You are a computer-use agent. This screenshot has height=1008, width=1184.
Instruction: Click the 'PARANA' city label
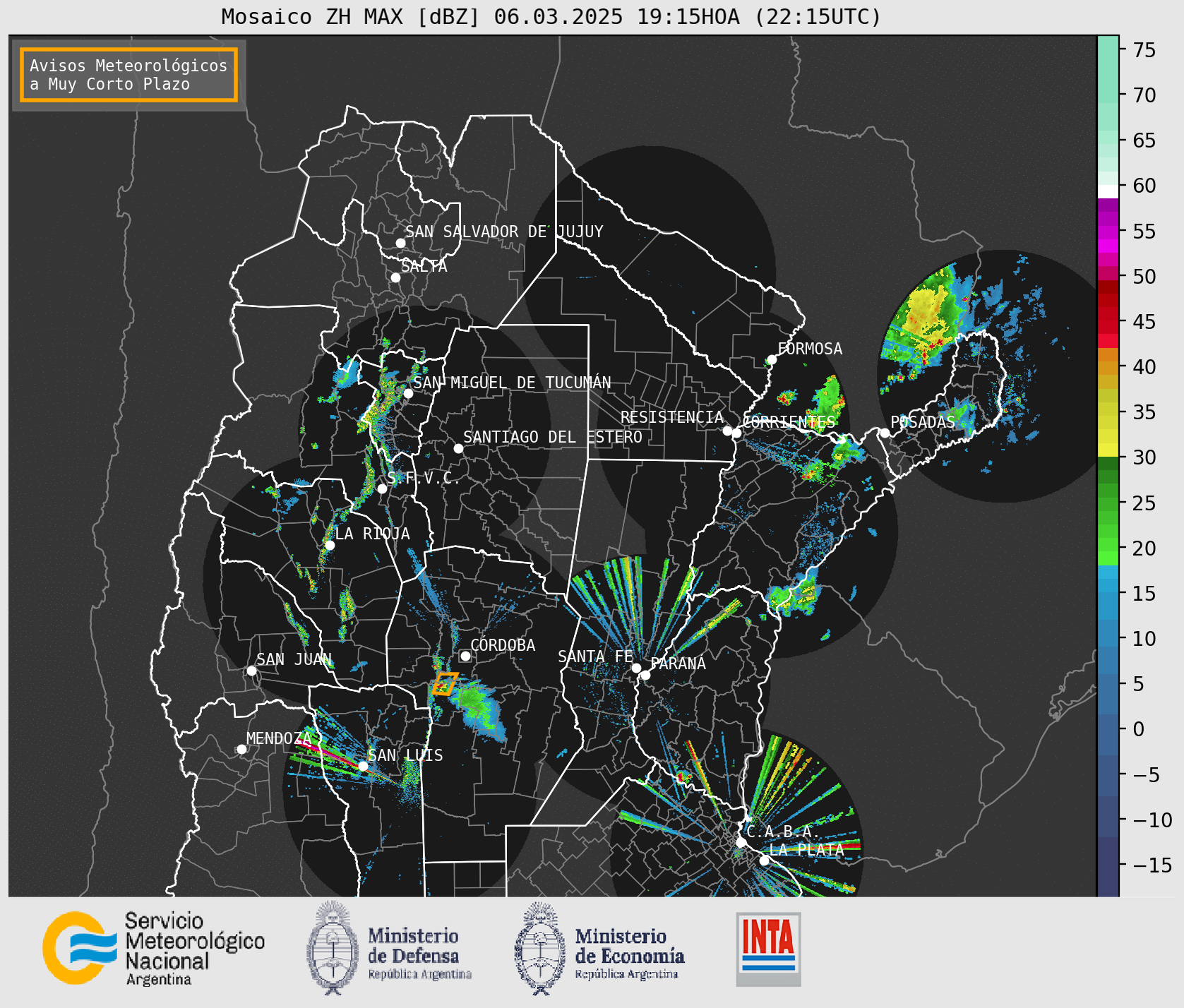click(x=678, y=664)
